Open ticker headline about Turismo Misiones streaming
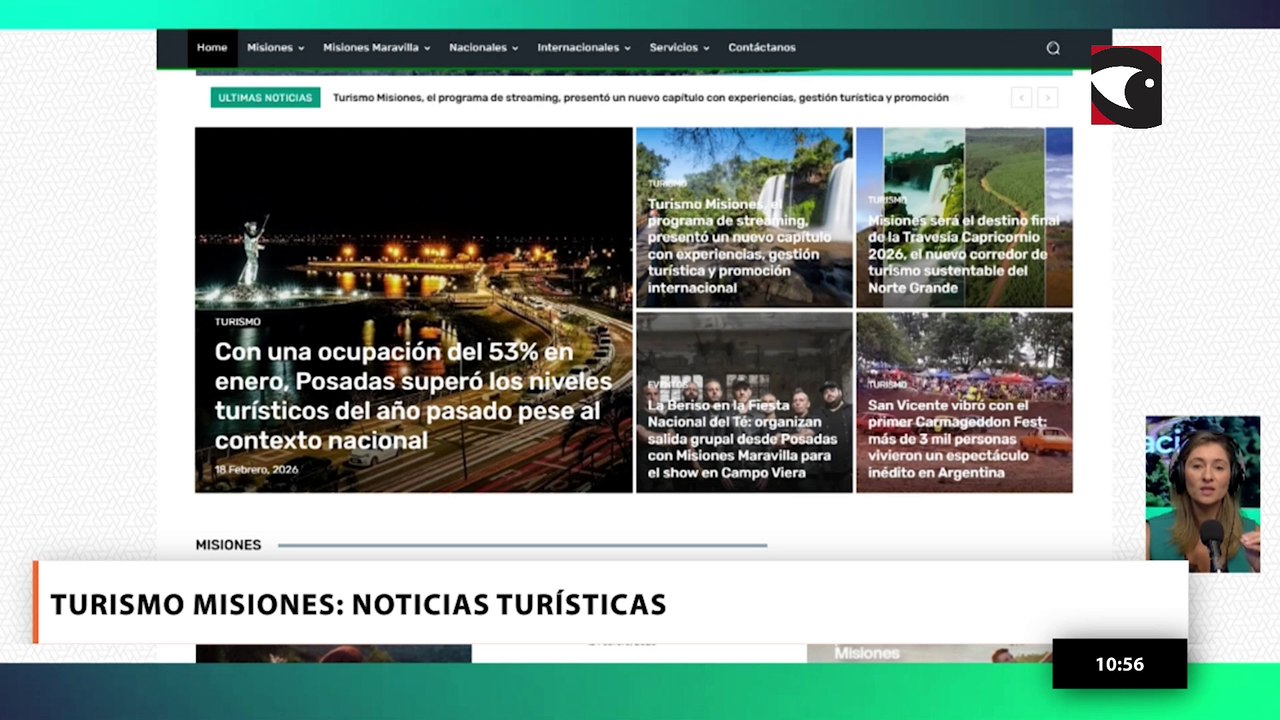This screenshot has width=1280, height=720. [641, 98]
